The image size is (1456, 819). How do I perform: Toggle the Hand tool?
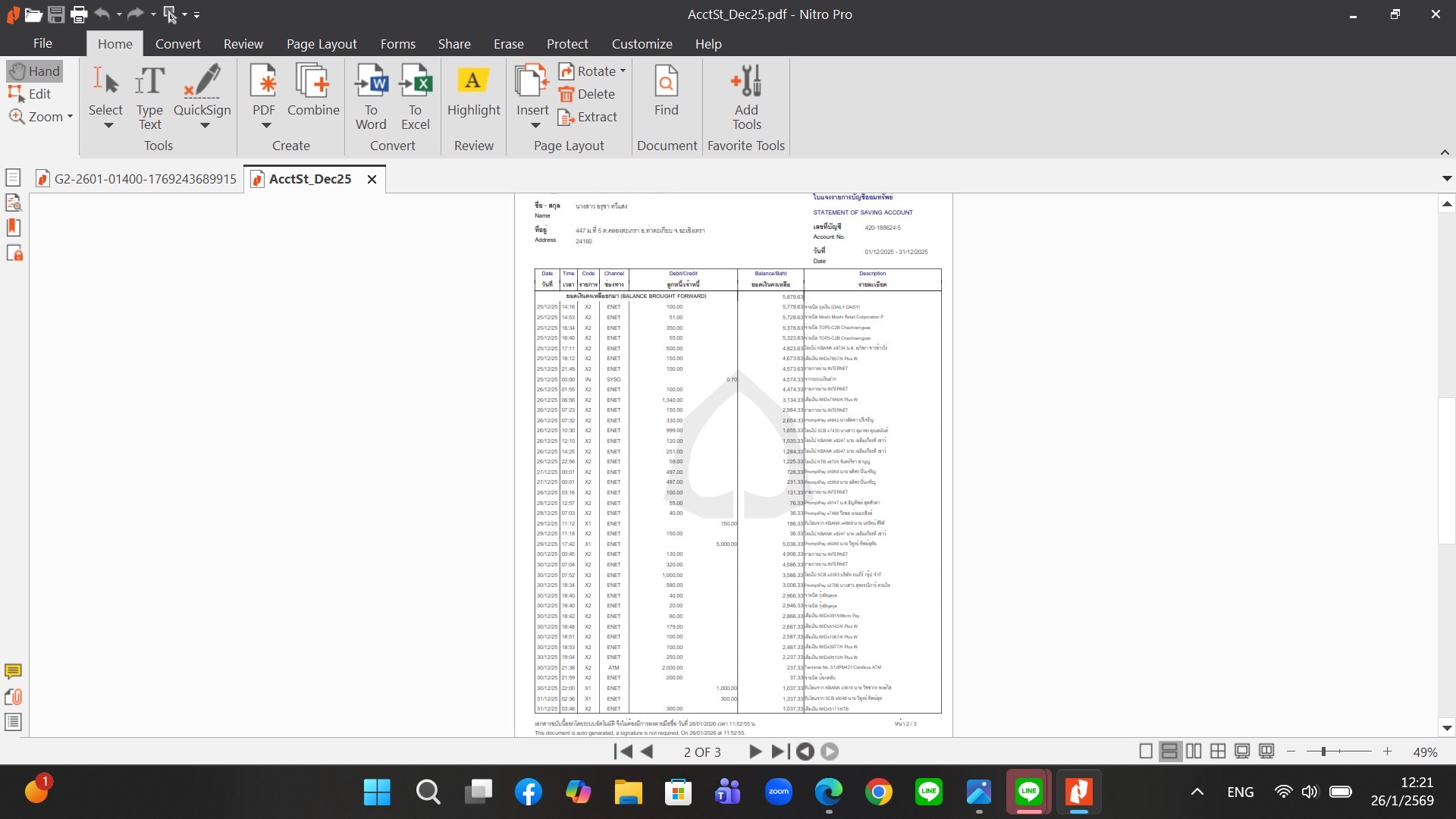[35, 71]
